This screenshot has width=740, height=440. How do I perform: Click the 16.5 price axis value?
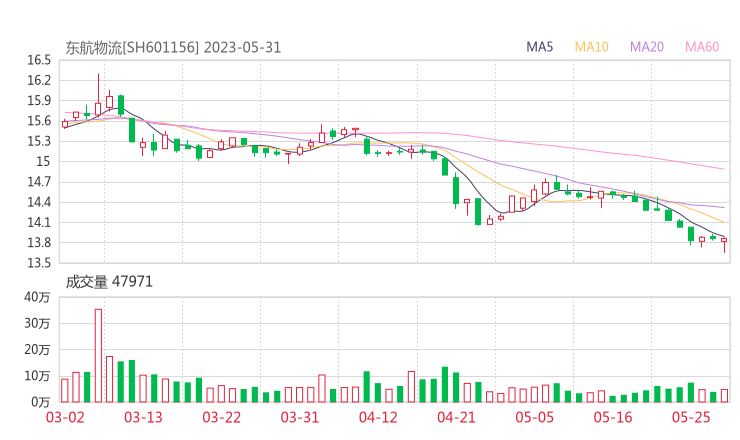click(x=39, y=60)
